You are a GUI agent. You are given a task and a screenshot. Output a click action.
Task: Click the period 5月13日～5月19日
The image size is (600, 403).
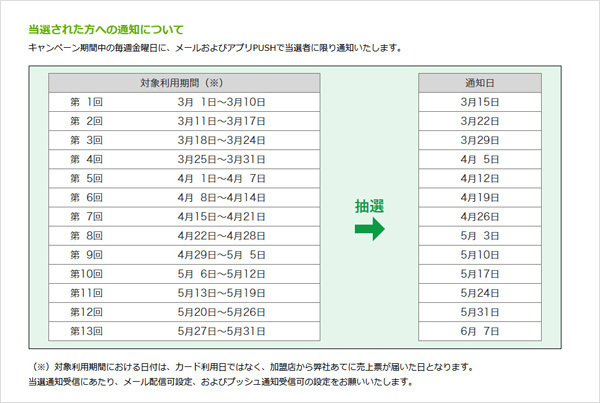coord(222,293)
